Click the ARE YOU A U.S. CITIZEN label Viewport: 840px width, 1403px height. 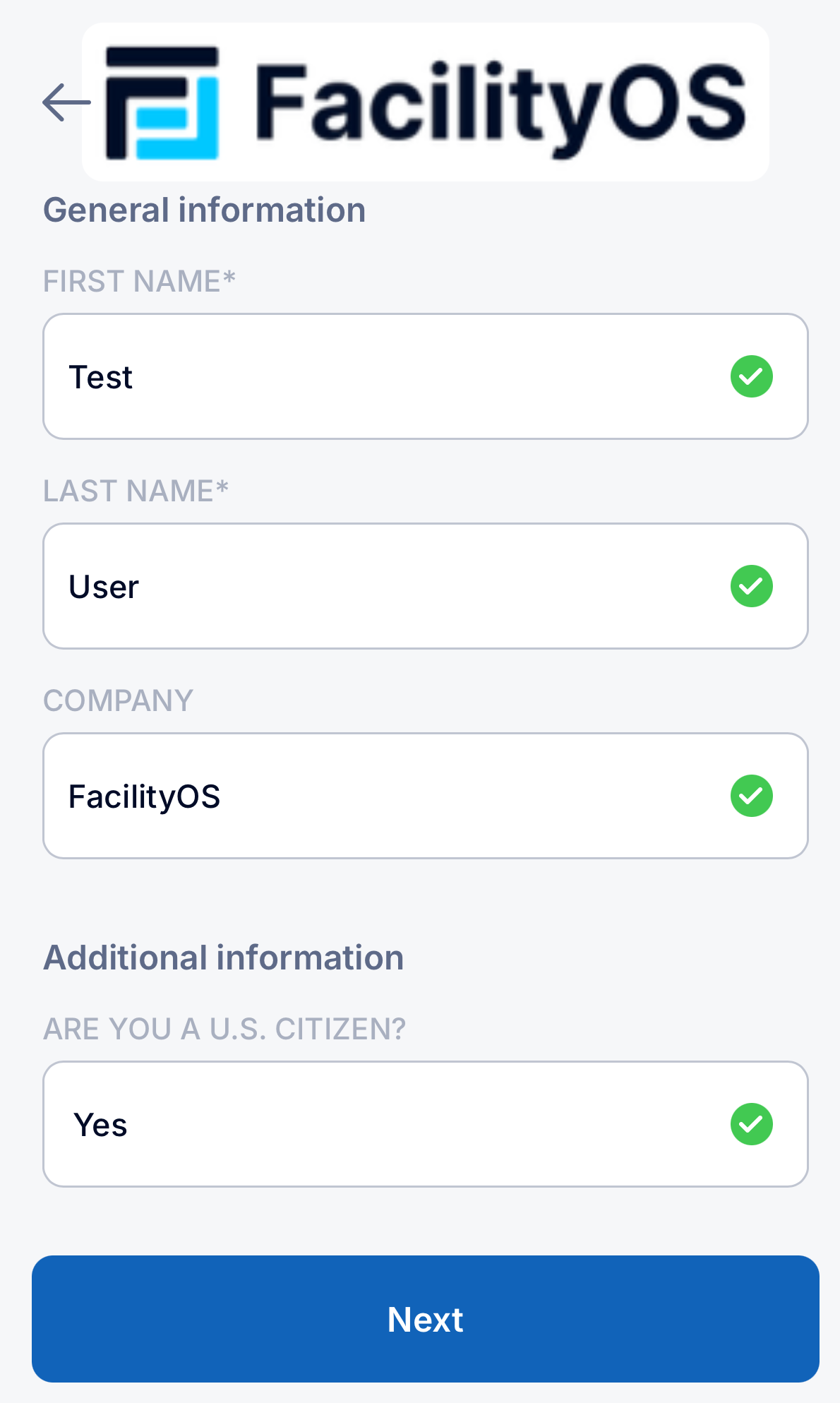click(224, 1029)
